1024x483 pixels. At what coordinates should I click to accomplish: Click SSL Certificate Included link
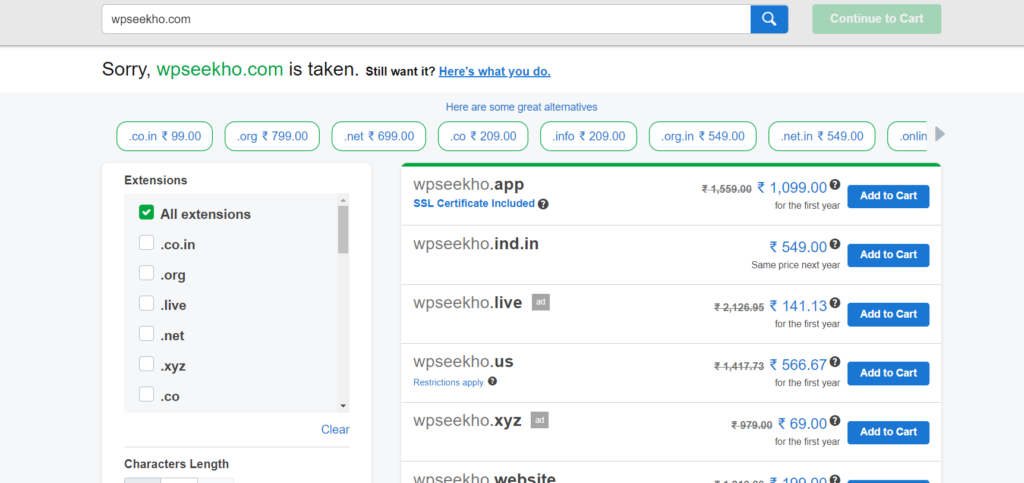(x=474, y=204)
